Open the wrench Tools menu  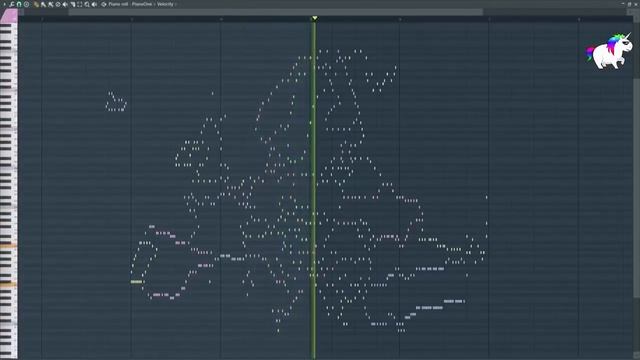click(x=11, y=4)
